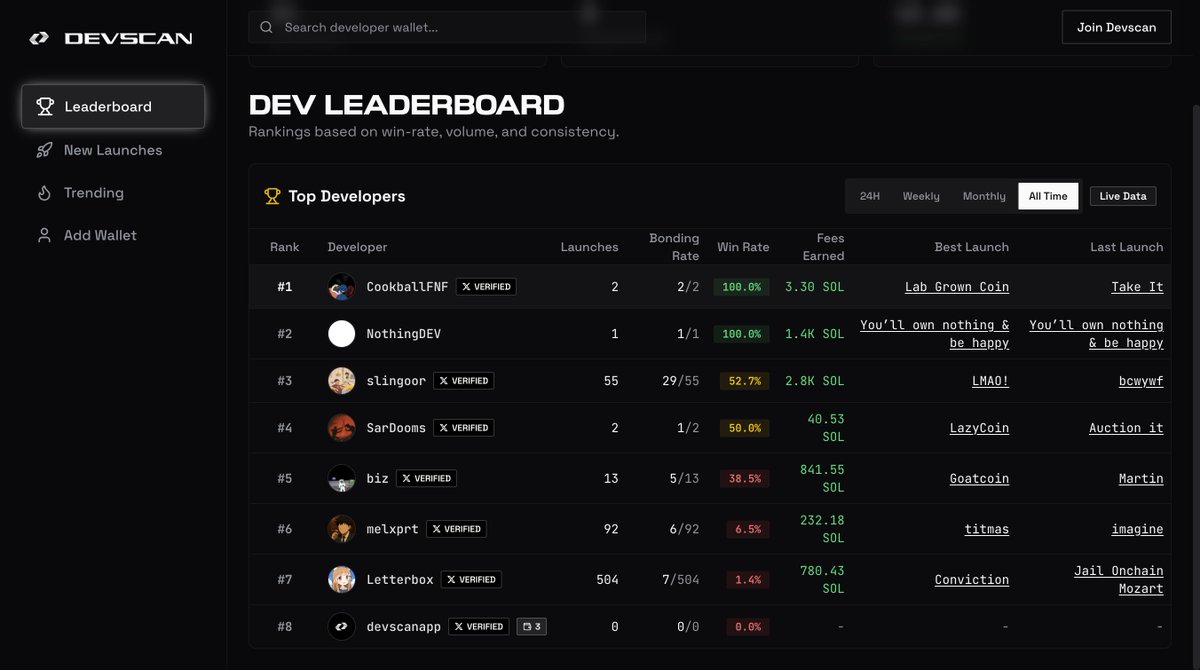Click the New Launches rocket icon
The image size is (1200, 670).
click(x=45, y=150)
